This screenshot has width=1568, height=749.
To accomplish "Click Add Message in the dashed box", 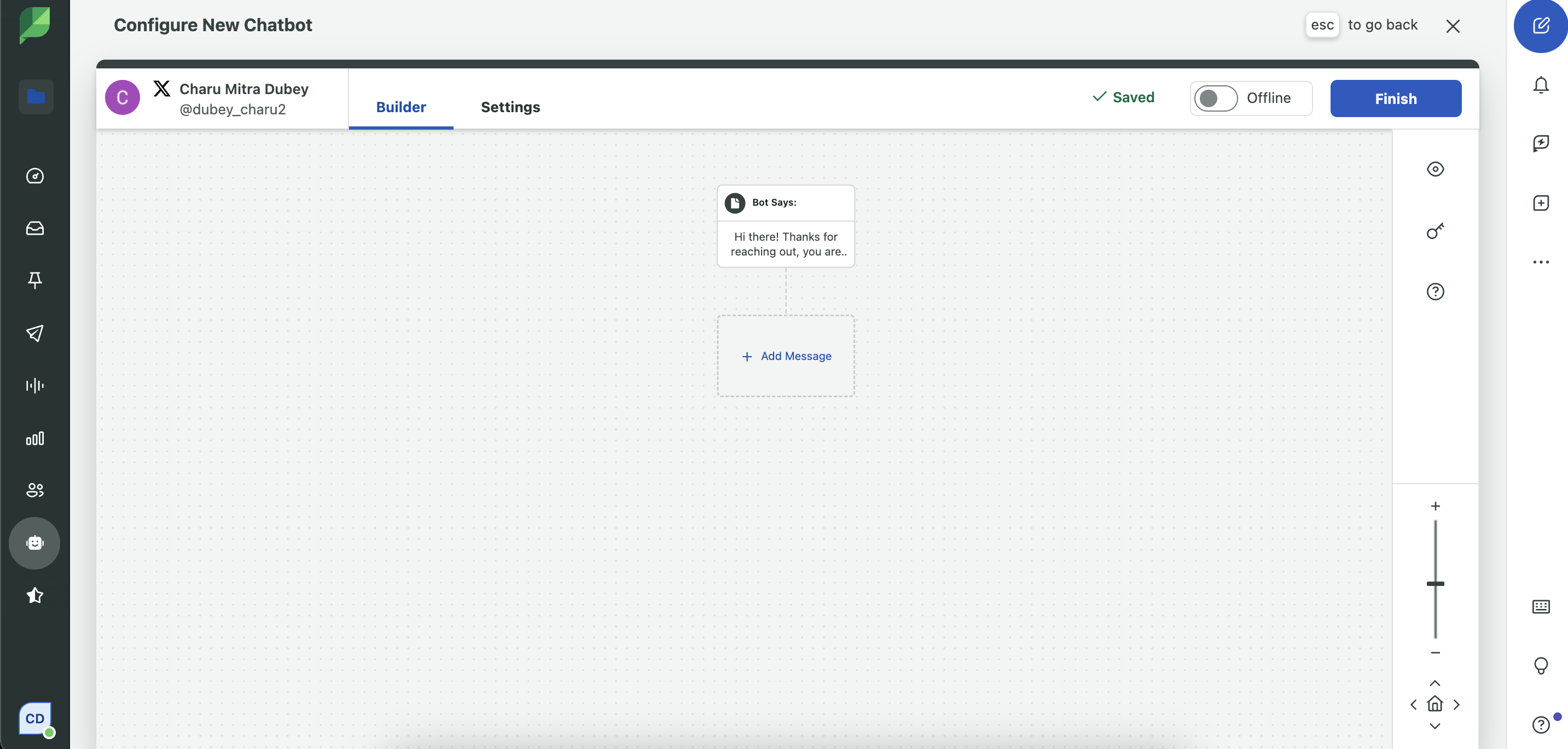I will [786, 356].
